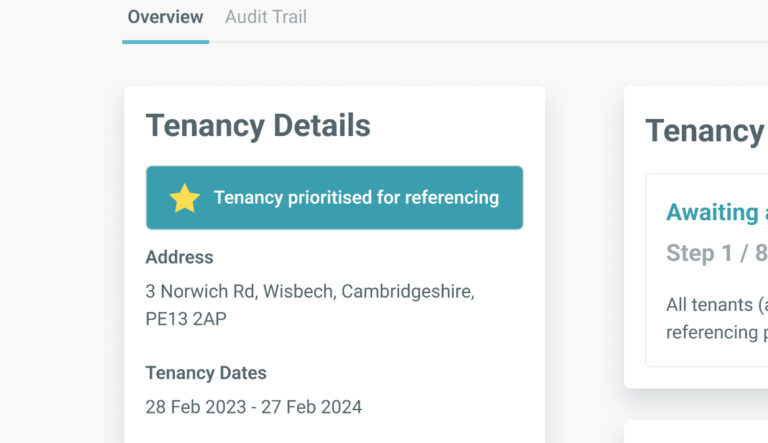The height and width of the screenshot is (443, 768).
Task: Click the Tenancy prioritised for referencing banner
Action: (x=335, y=197)
